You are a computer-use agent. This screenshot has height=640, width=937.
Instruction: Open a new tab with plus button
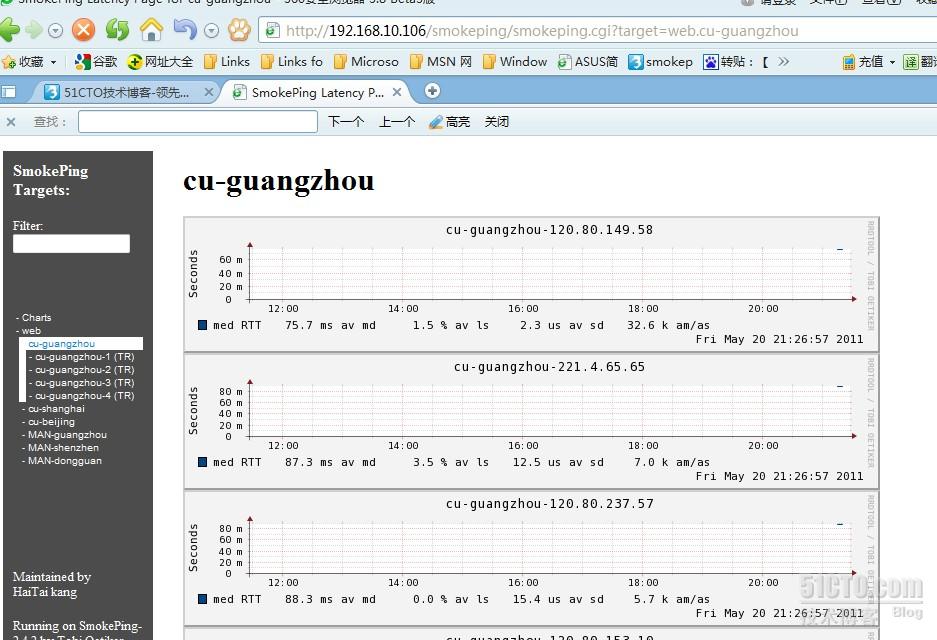coord(432,91)
